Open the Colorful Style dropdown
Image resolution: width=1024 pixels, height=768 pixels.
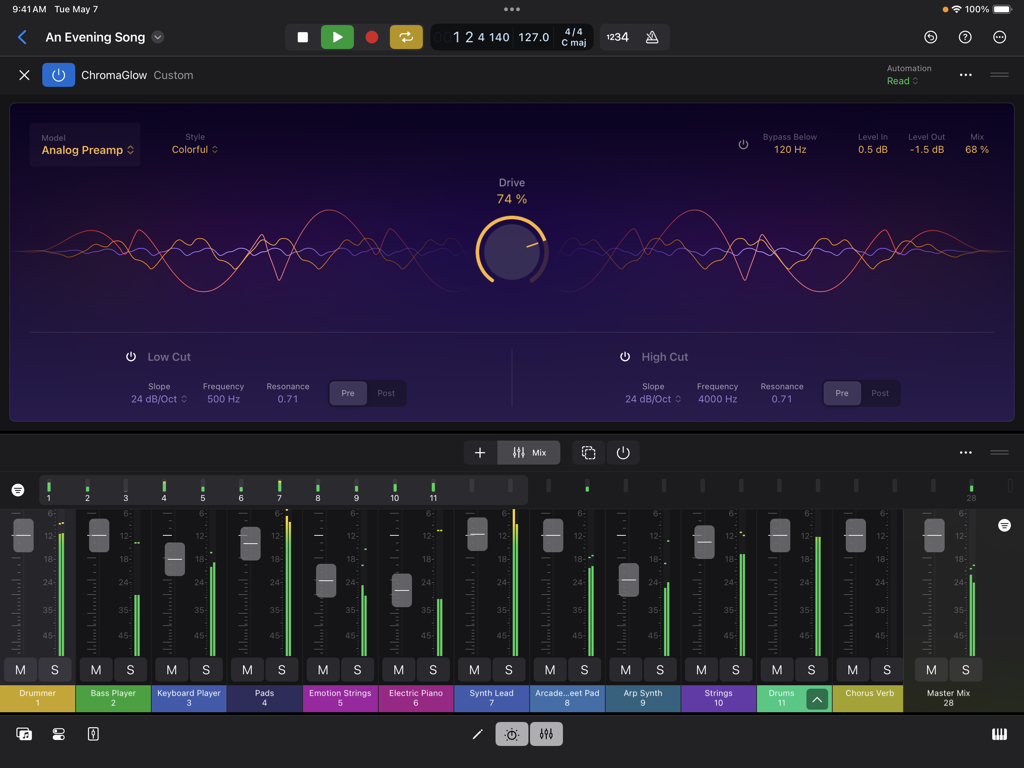tap(196, 148)
